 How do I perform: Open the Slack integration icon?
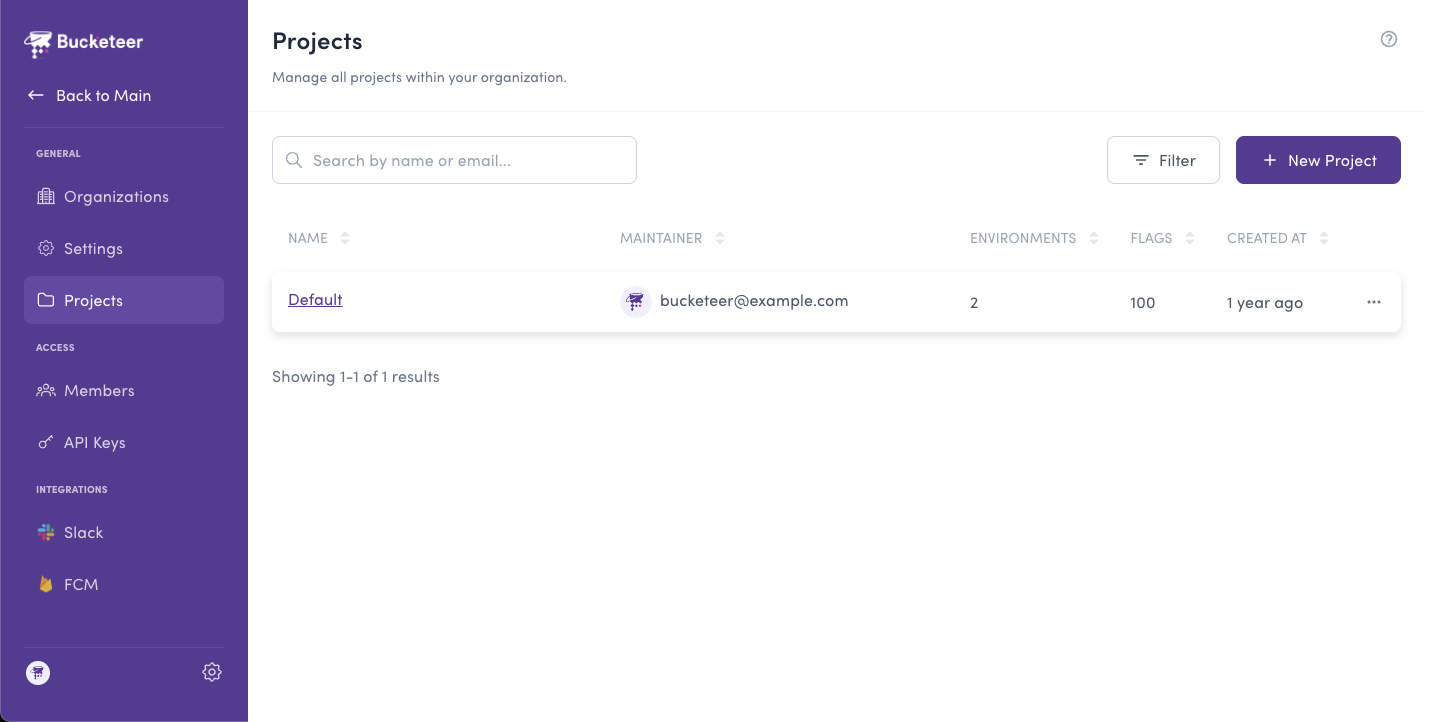coord(46,532)
